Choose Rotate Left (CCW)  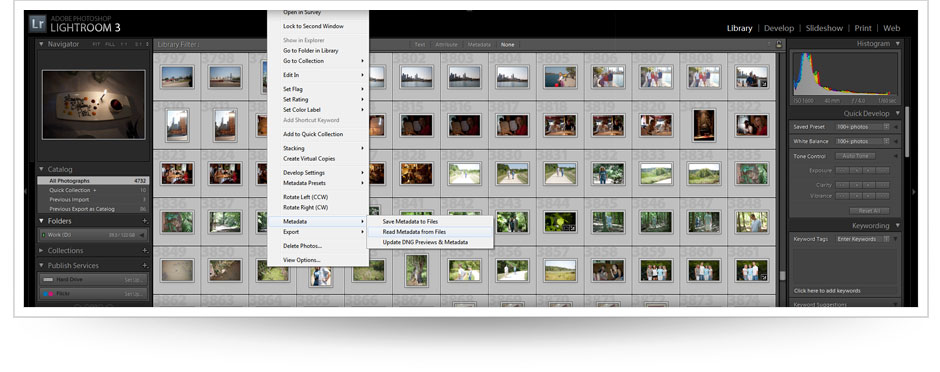[318, 197]
